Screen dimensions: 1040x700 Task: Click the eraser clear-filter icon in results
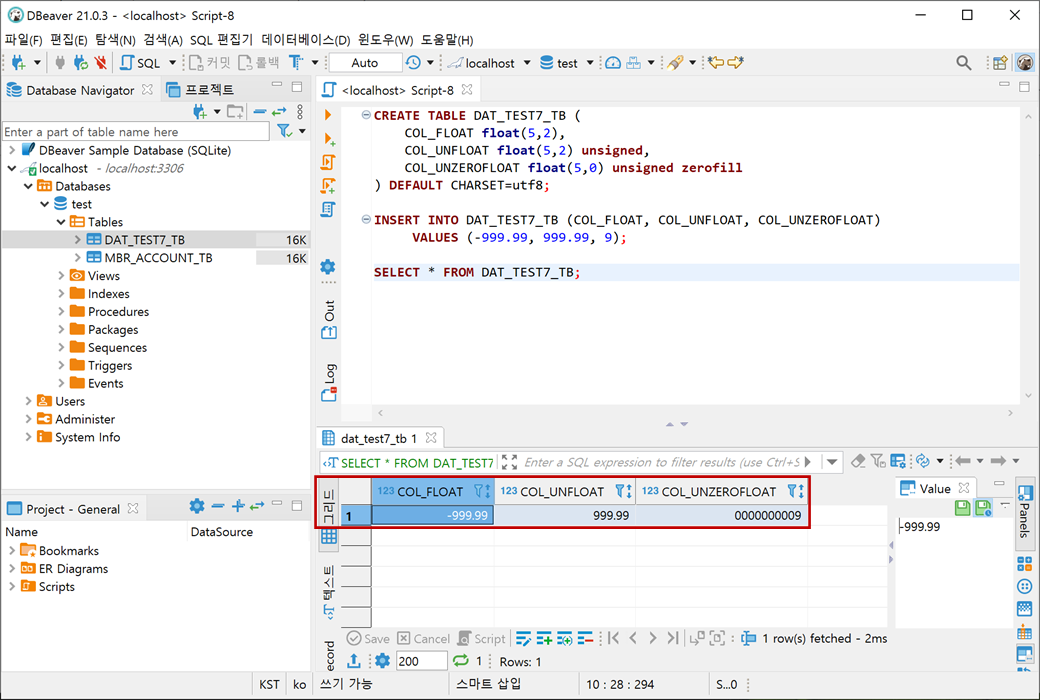point(858,461)
